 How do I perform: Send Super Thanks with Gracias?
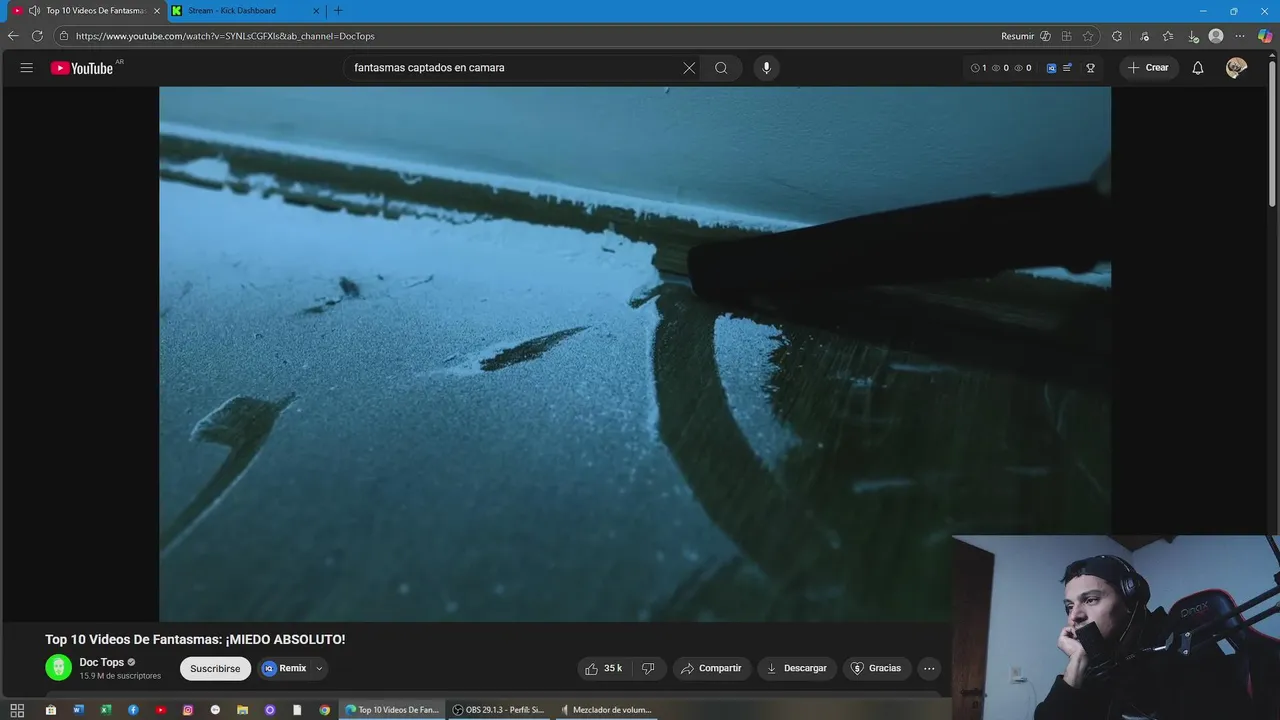[875, 668]
